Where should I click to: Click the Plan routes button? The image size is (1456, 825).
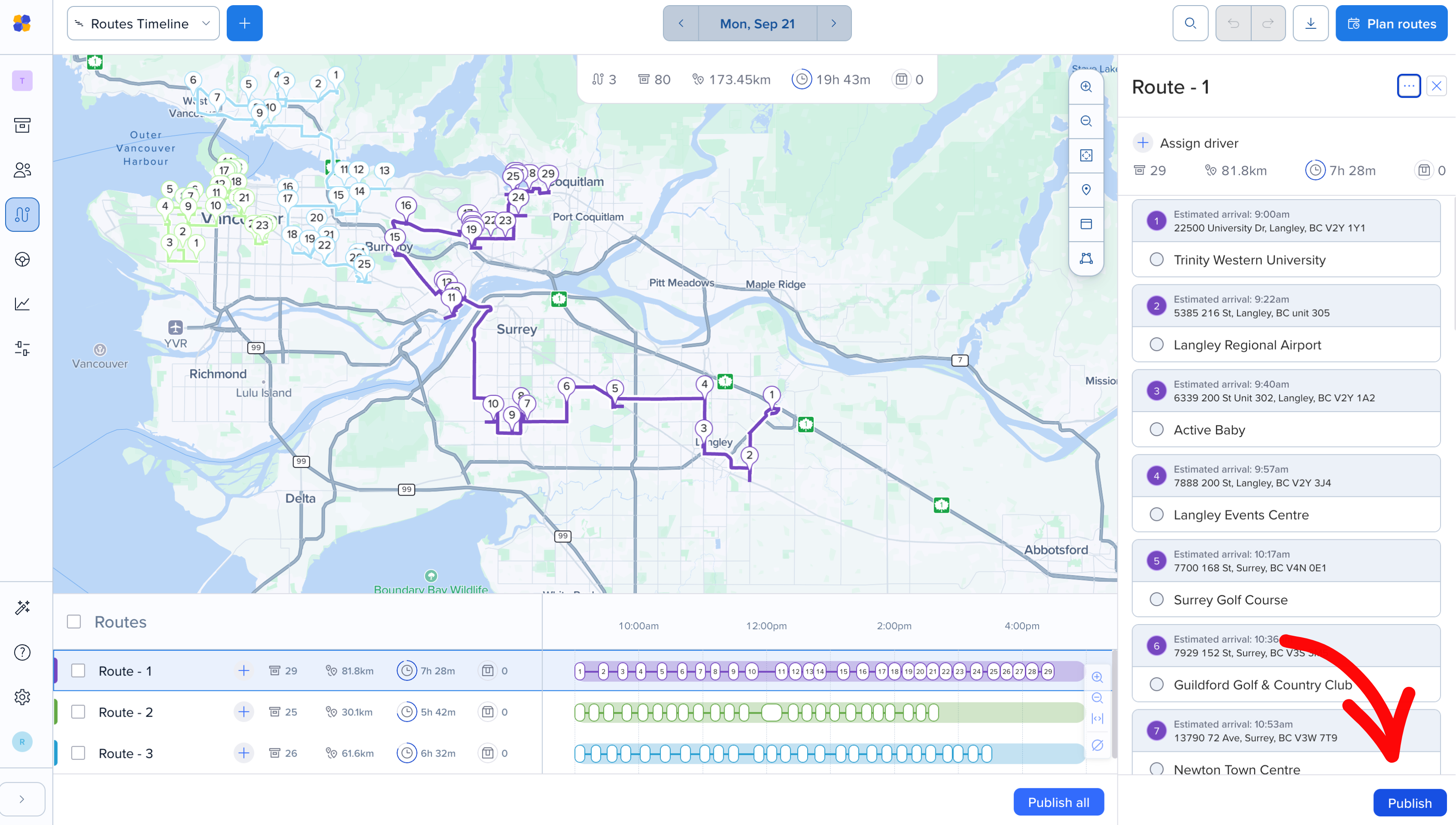point(1391,23)
